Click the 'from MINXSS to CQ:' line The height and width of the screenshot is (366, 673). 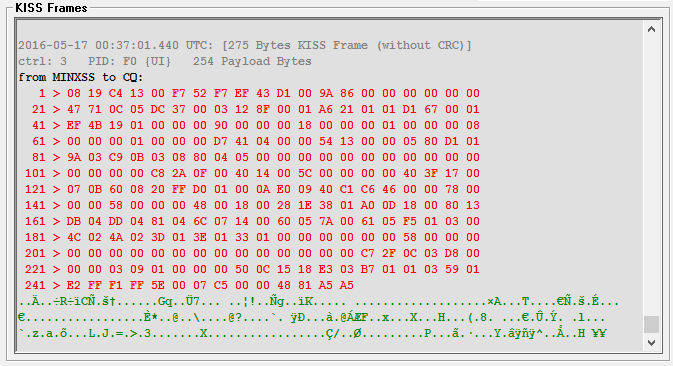(81, 77)
